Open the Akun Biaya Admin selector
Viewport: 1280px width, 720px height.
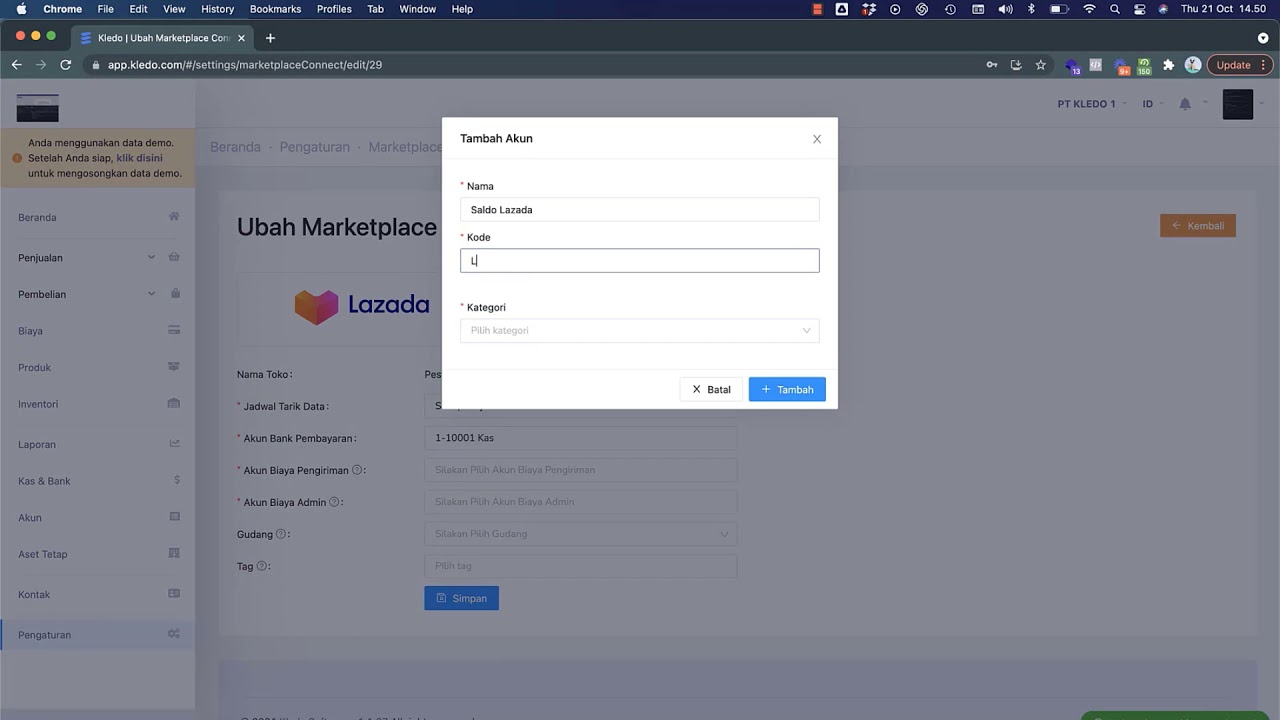pyautogui.click(x=580, y=502)
